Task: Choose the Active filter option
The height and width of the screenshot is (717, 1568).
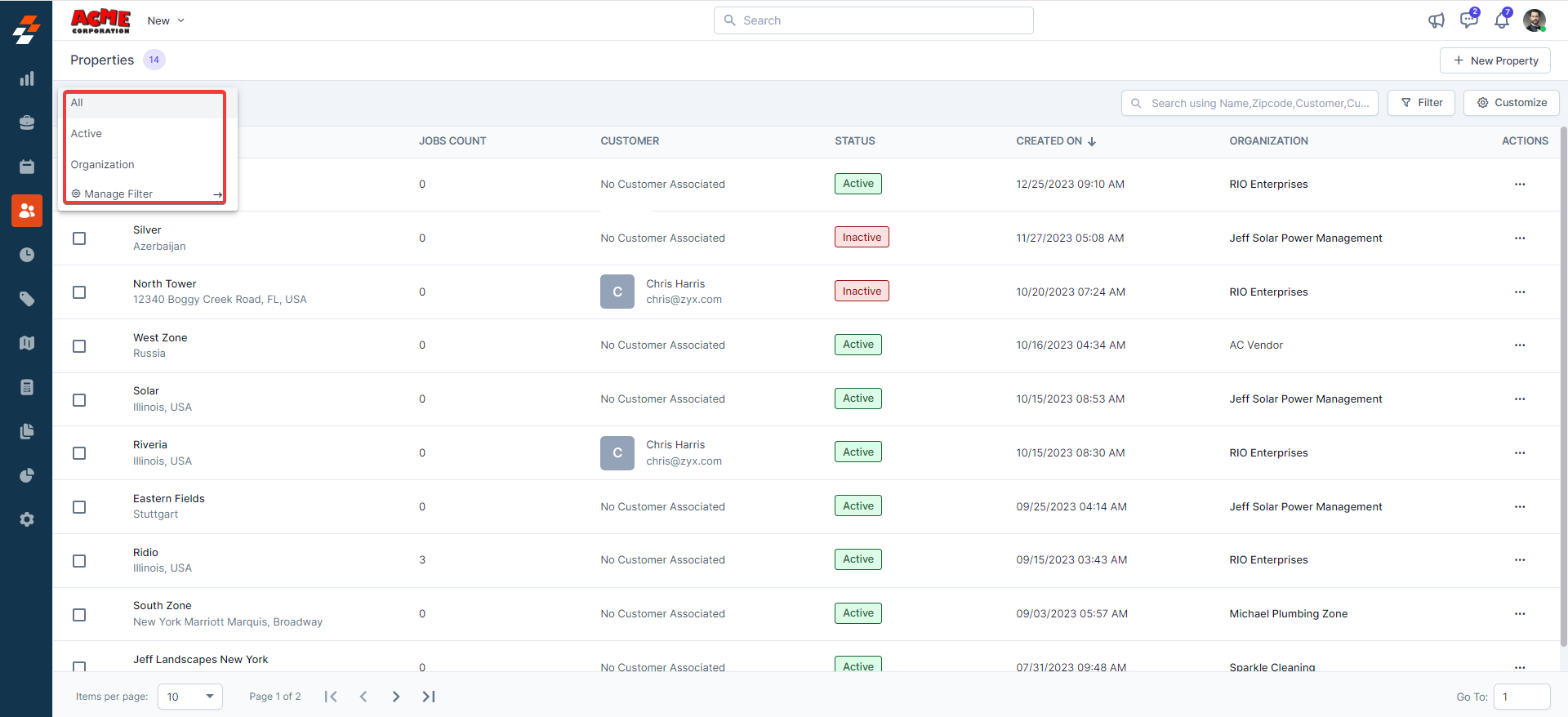Action: 87,134
